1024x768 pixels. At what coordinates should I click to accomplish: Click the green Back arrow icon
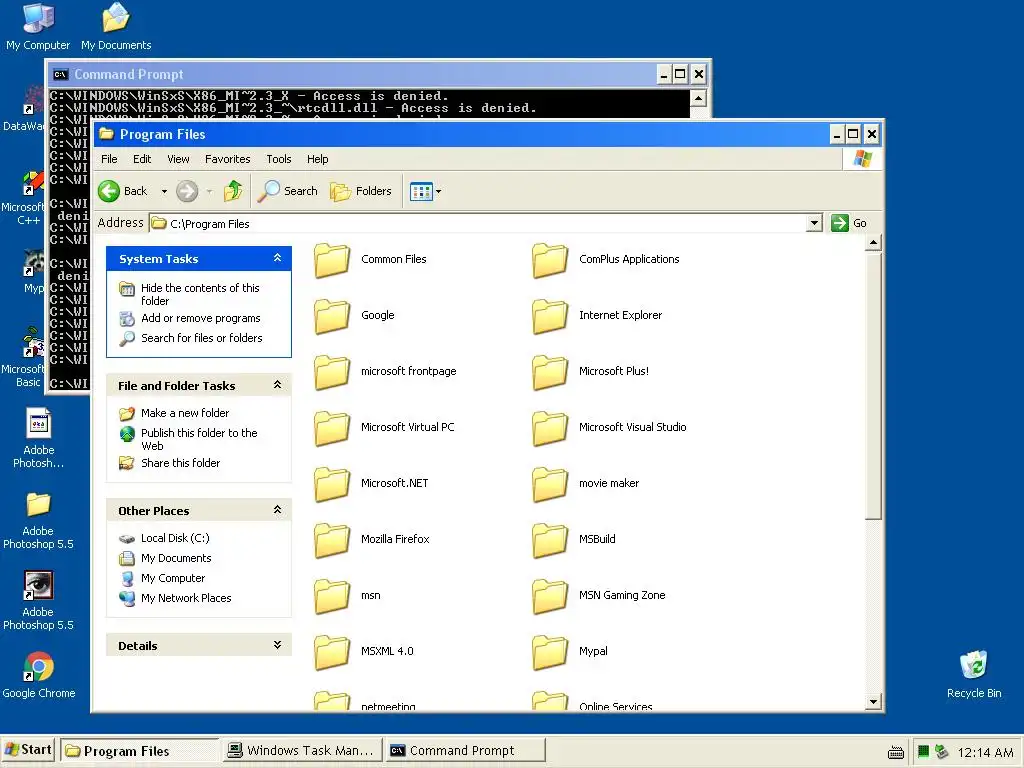click(x=109, y=191)
